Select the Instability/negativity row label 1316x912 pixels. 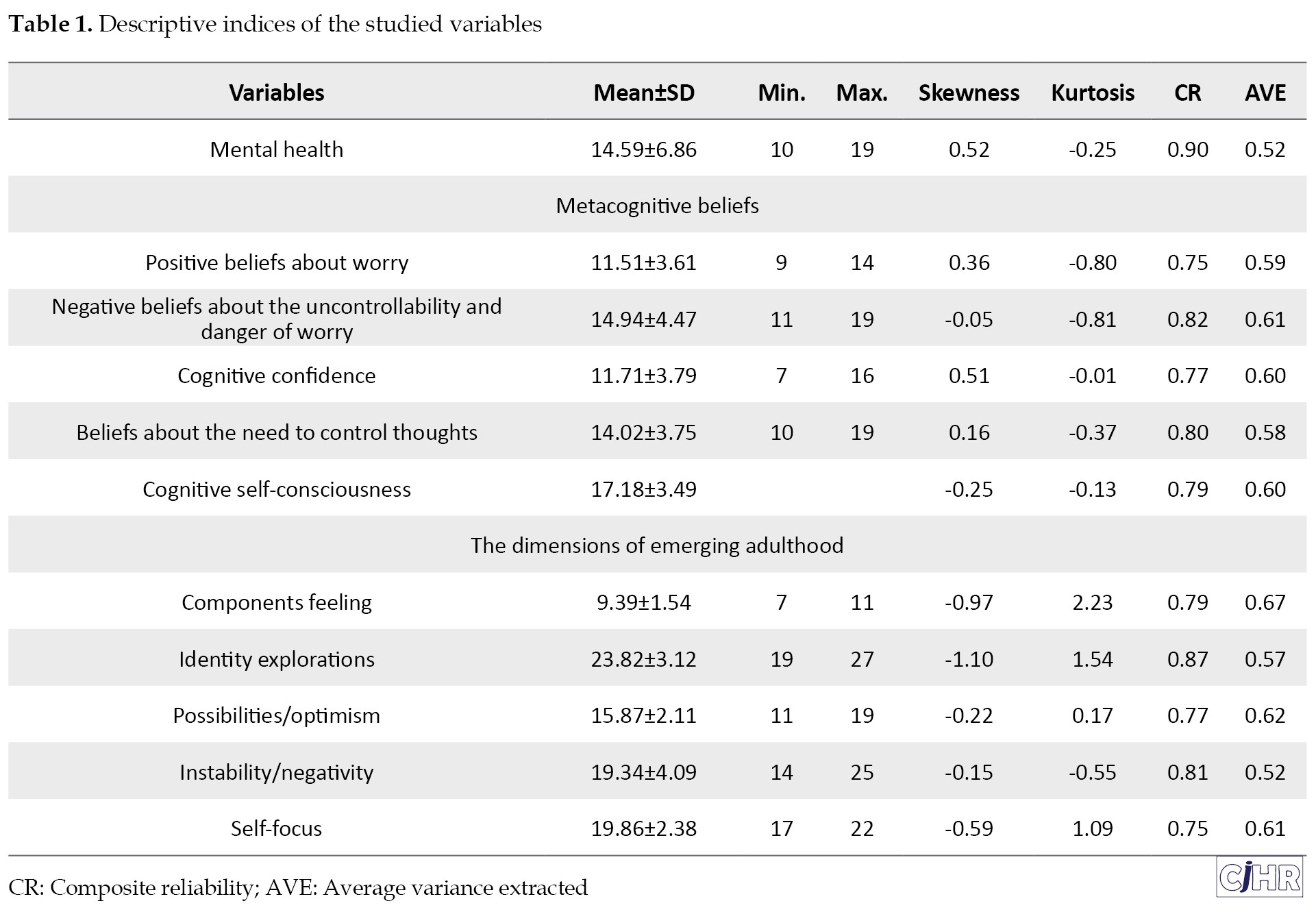pos(276,772)
